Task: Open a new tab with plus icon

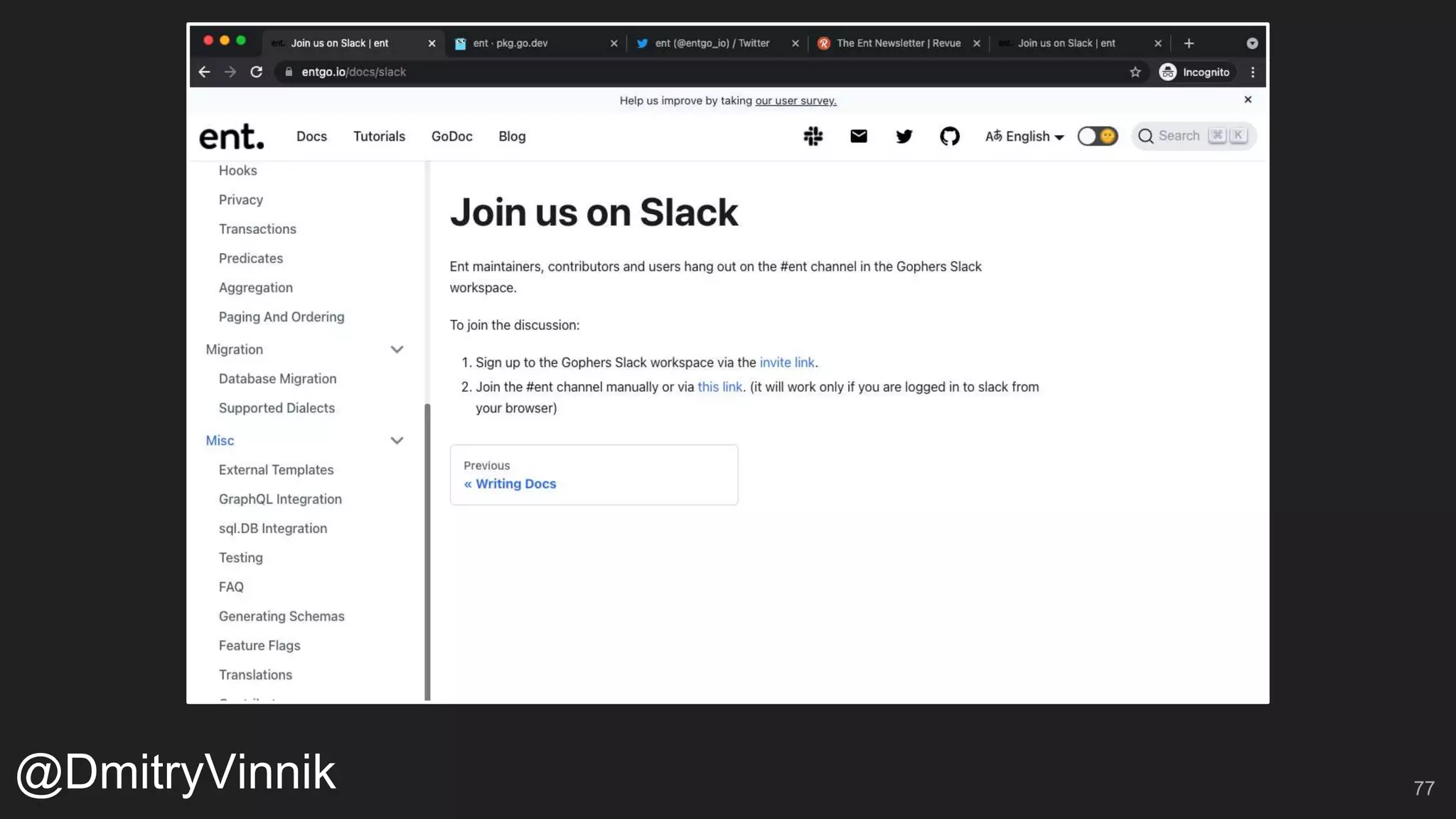Action: pos(1189,43)
